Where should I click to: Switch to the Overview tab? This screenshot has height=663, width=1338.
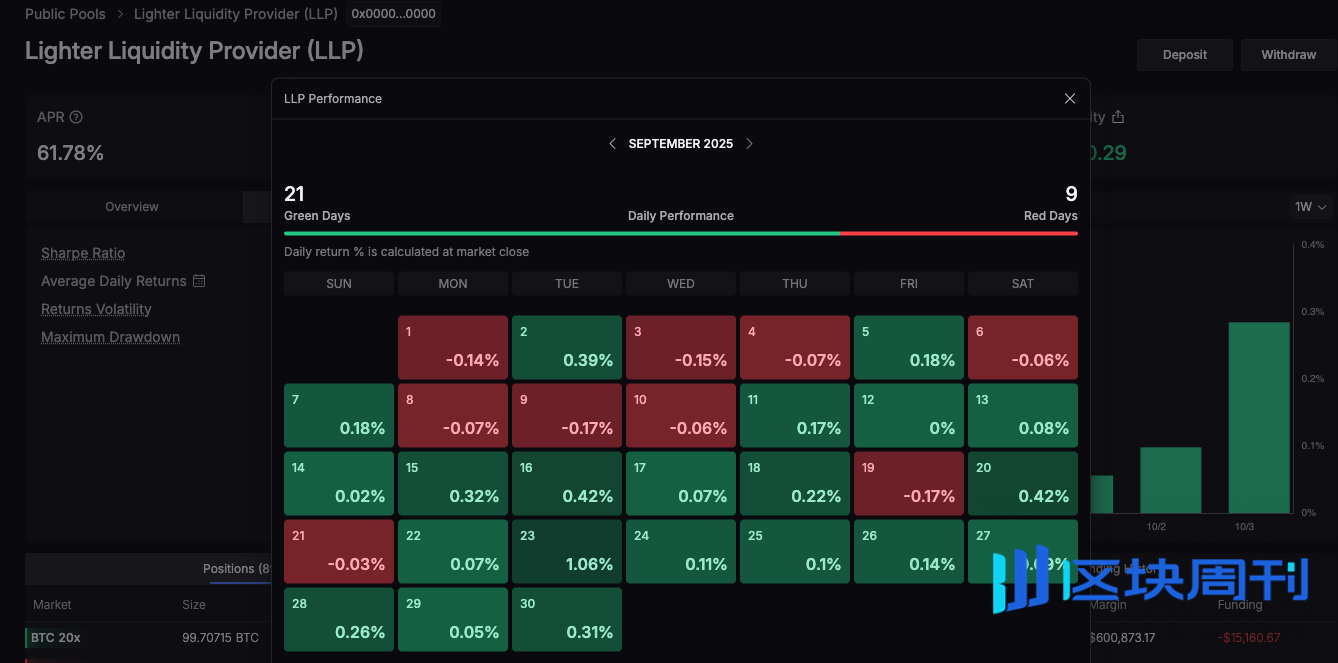click(x=132, y=207)
